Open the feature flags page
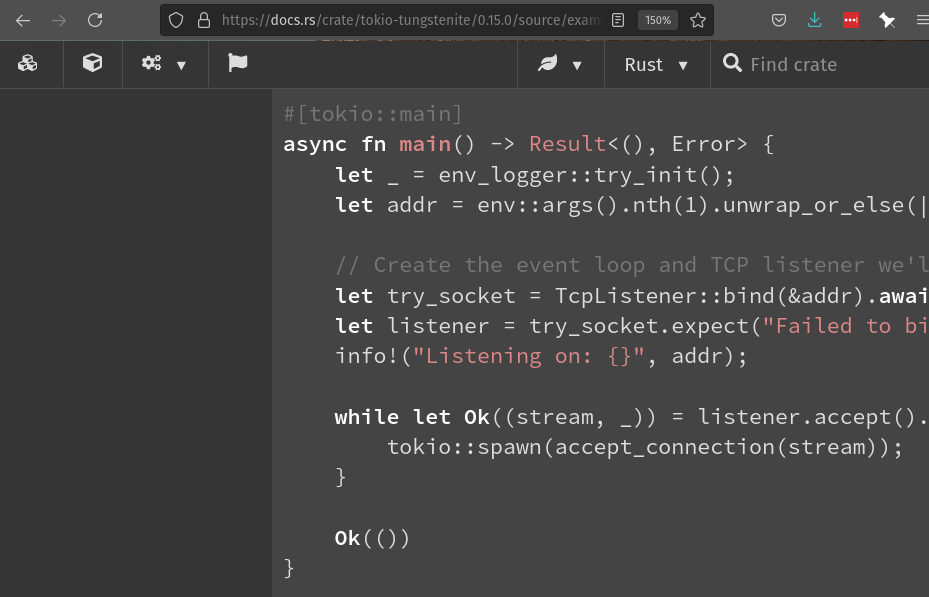This screenshot has height=597, width=929. (x=238, y=63)
